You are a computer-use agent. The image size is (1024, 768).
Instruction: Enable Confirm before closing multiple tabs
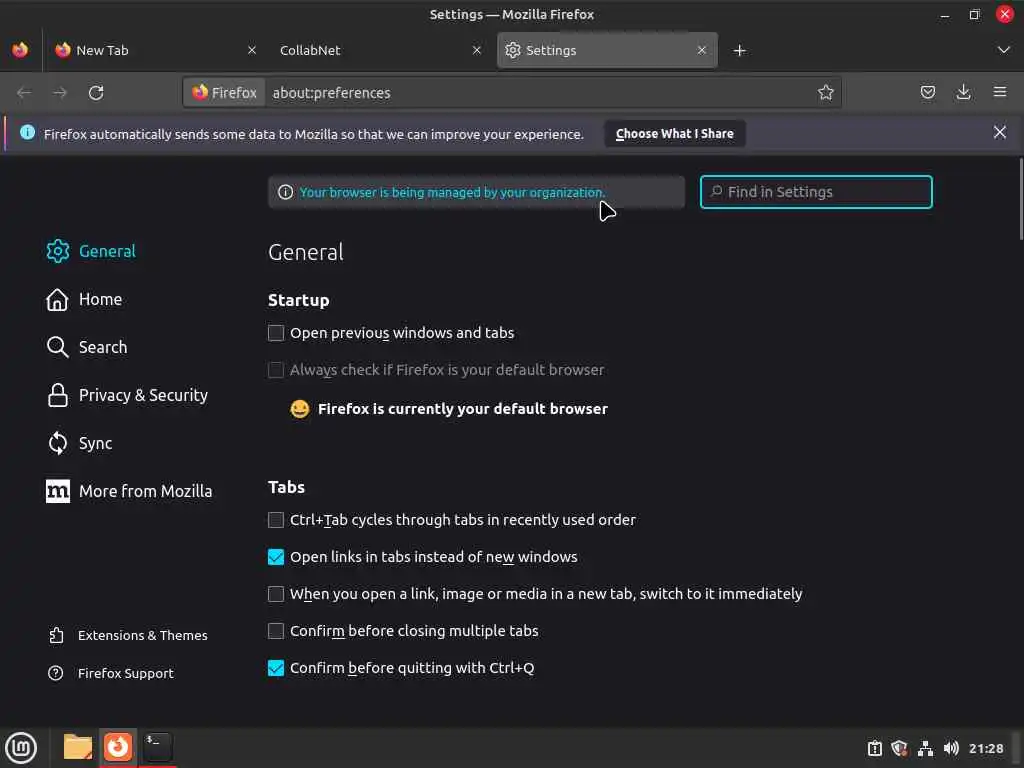pos(276,631)
